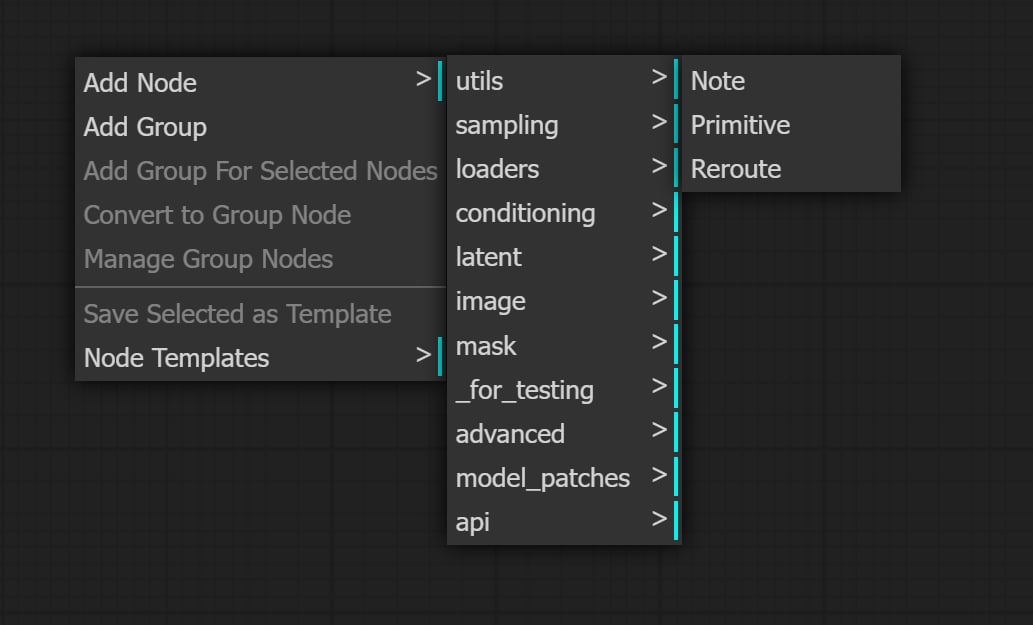Add a Primitive node
The height and width of the screenshot is (625, 1033).
tap(791, 124)
